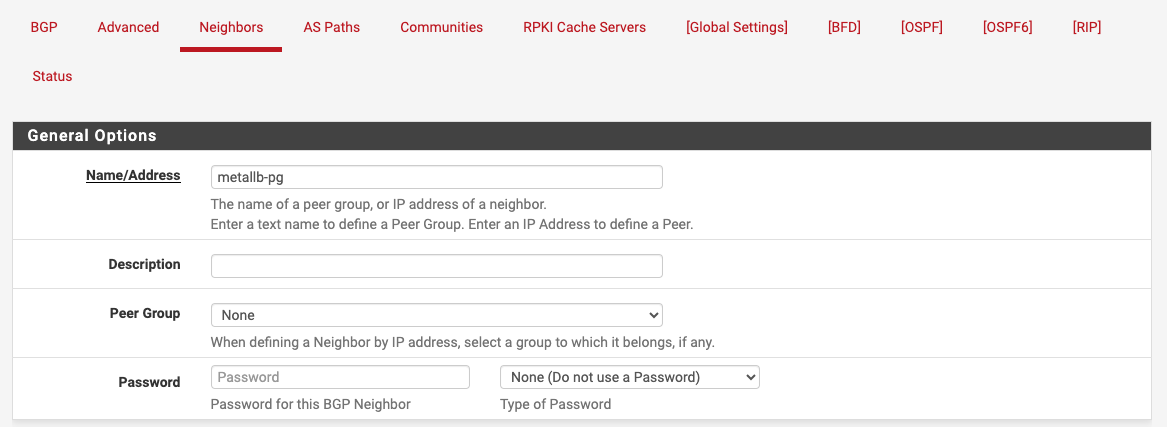Switch to the [OSPF6] tab

pyautogui.click(x=1007, y=27)
